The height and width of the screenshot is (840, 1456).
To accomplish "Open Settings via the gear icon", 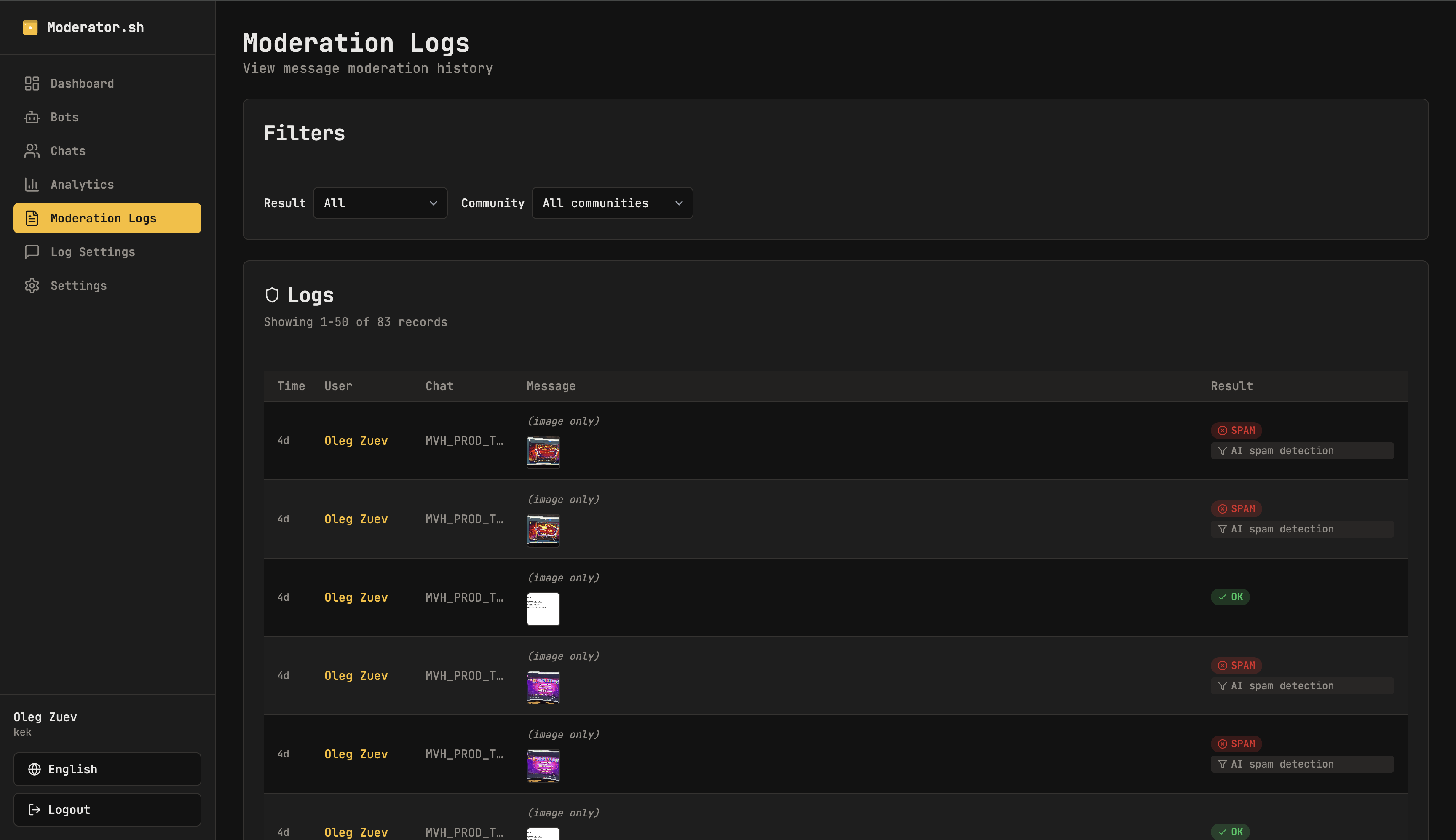I will [x=32, y=285].
